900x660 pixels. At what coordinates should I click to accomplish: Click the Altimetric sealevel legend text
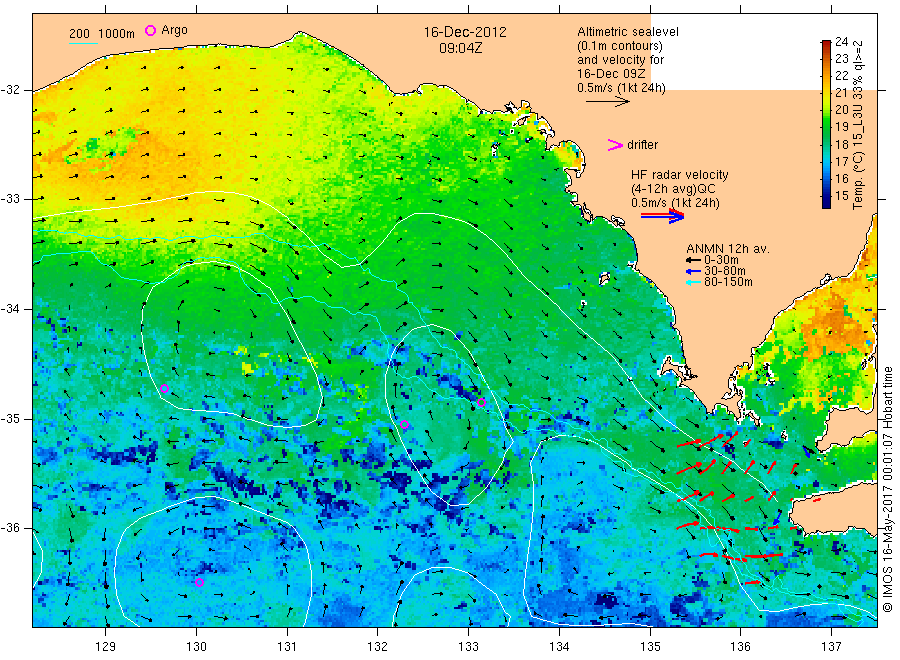pyautogui.click(x=628, y=32)
